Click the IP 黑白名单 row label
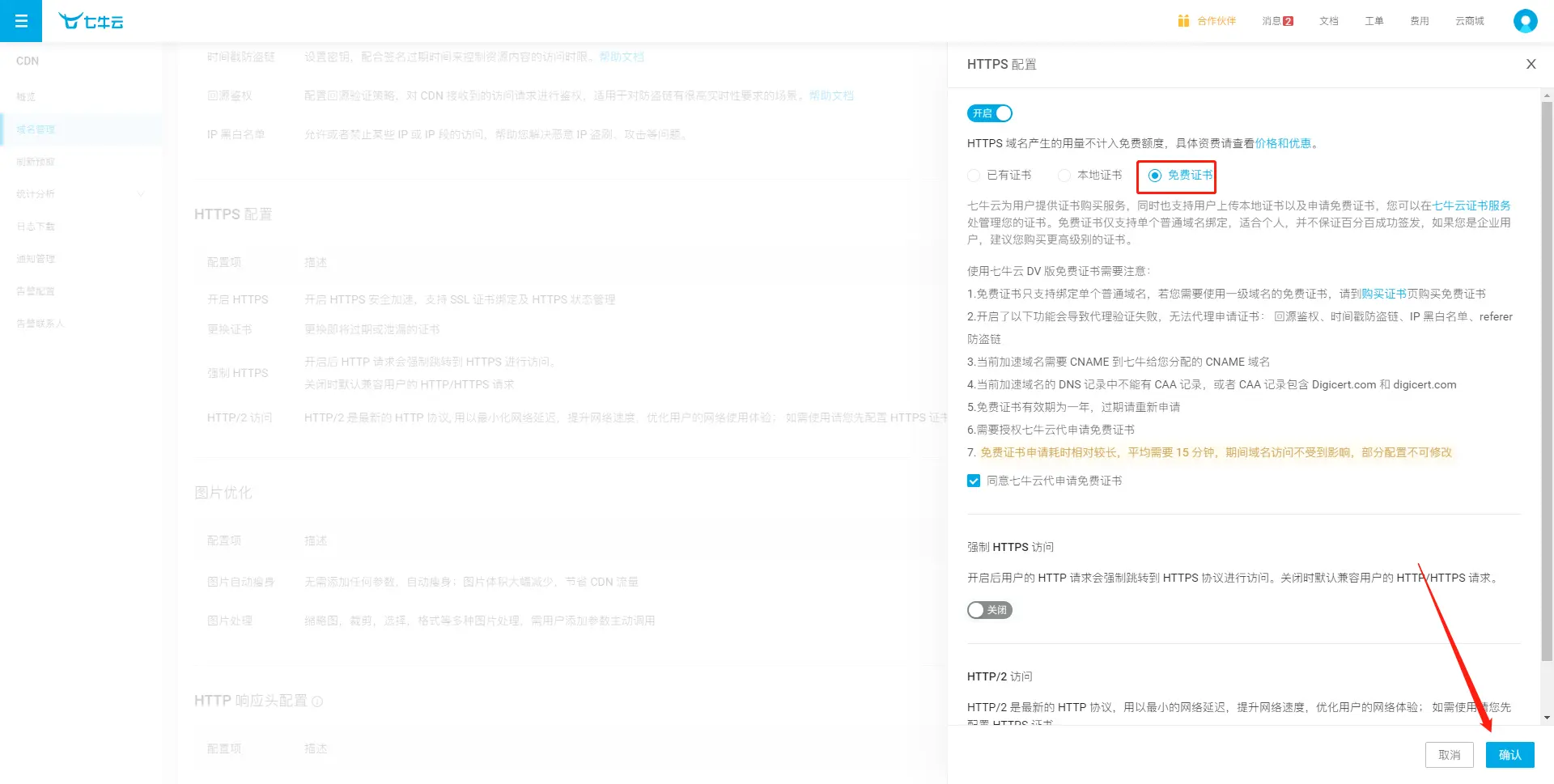The image size is (1554, 784). coord(236,134)
